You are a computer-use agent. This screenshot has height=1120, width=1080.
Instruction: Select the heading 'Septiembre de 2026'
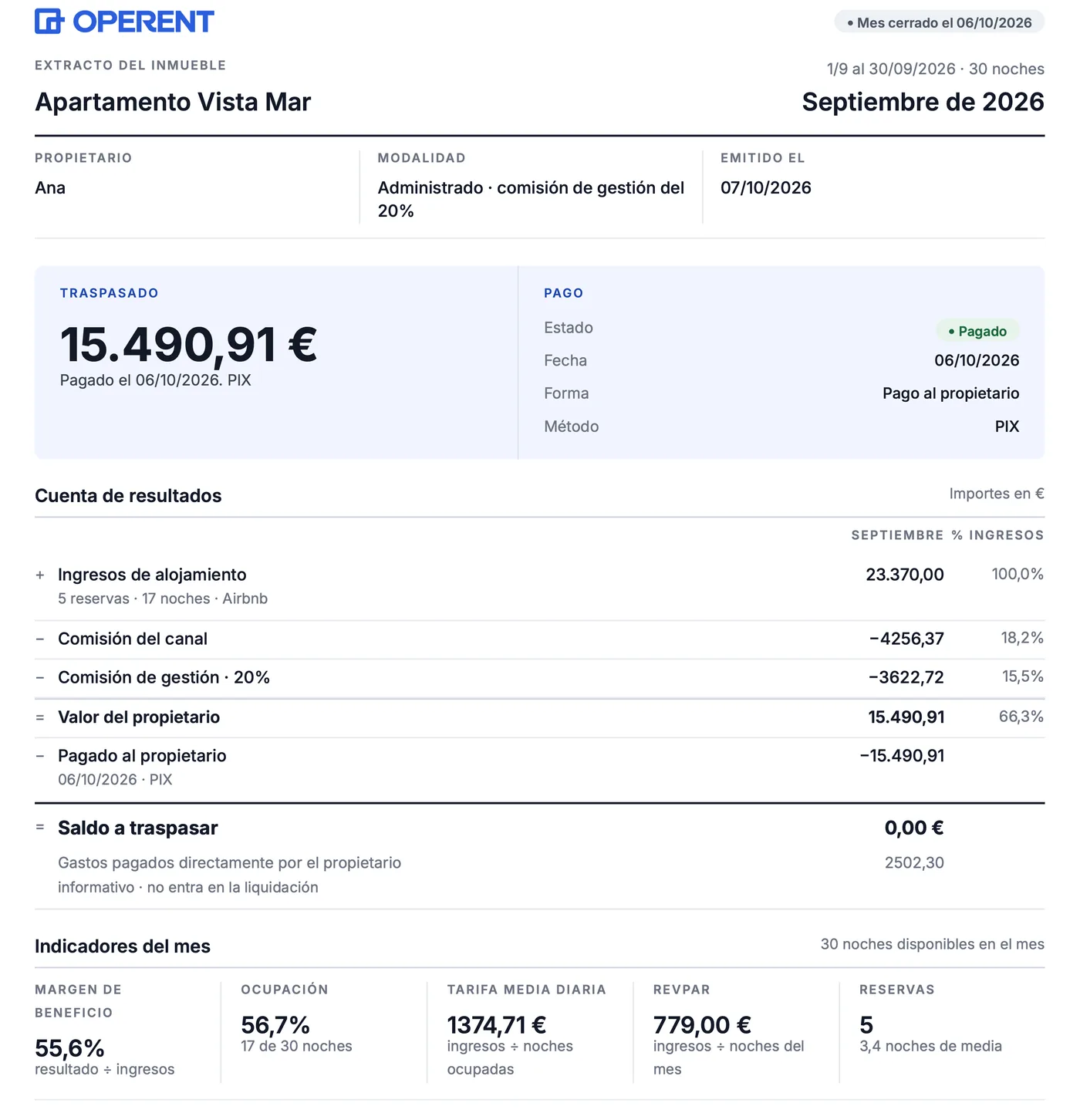point(923,102)
